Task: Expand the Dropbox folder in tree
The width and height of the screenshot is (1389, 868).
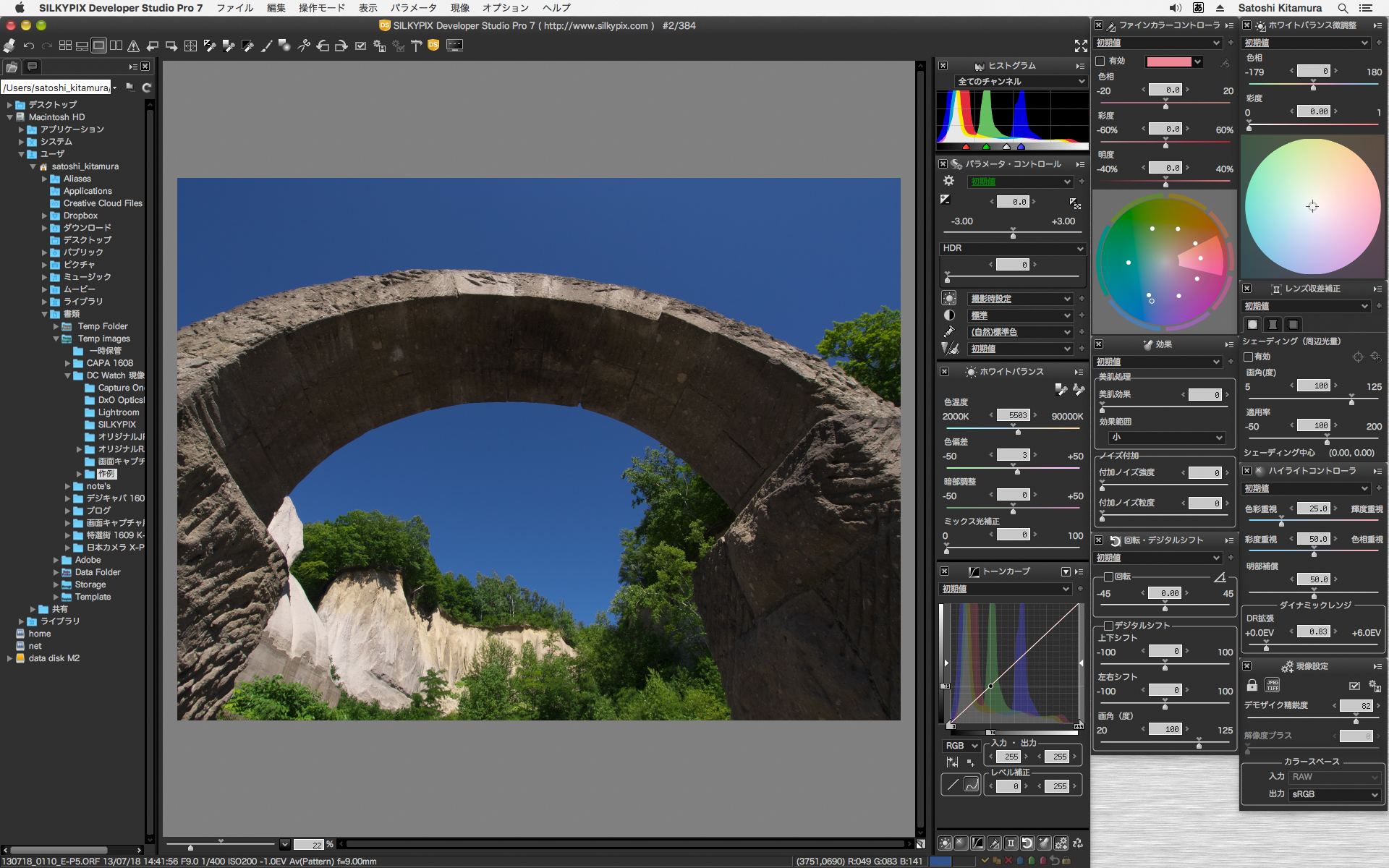Action: [44, 216]
